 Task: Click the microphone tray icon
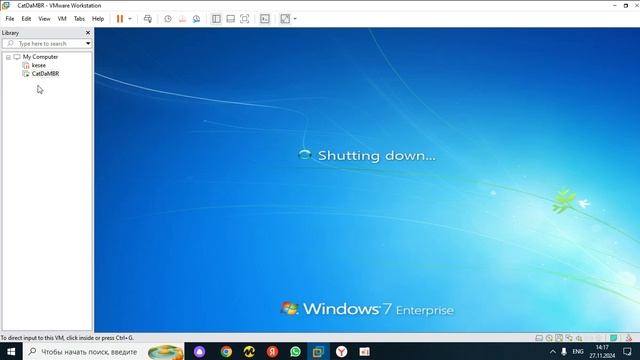pos(564,351)
